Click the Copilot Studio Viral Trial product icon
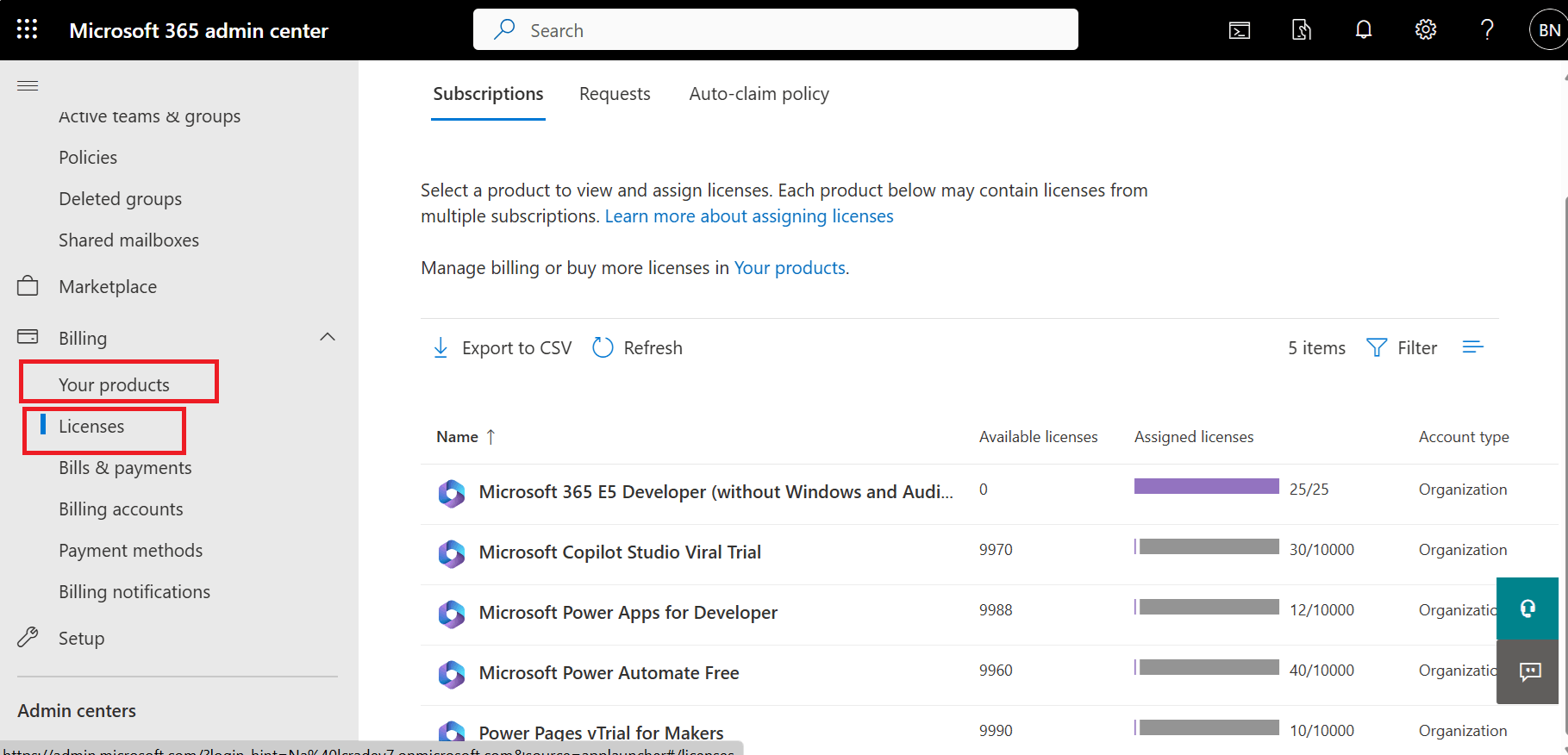The width and height of the screenshot is (1568, 755). pyautogui.click(x=452, y=553)
